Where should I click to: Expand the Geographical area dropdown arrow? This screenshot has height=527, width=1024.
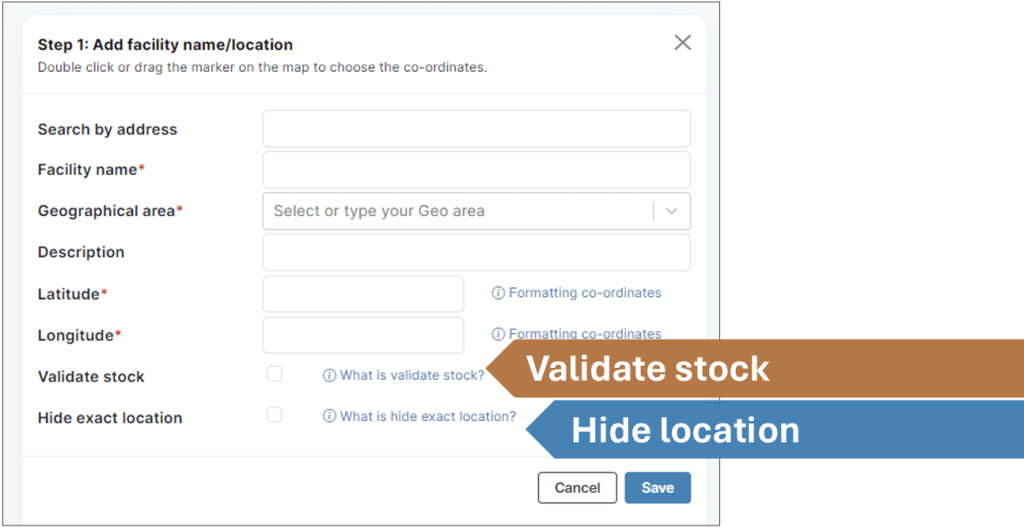pyautogui.click(x=671, y=211)
